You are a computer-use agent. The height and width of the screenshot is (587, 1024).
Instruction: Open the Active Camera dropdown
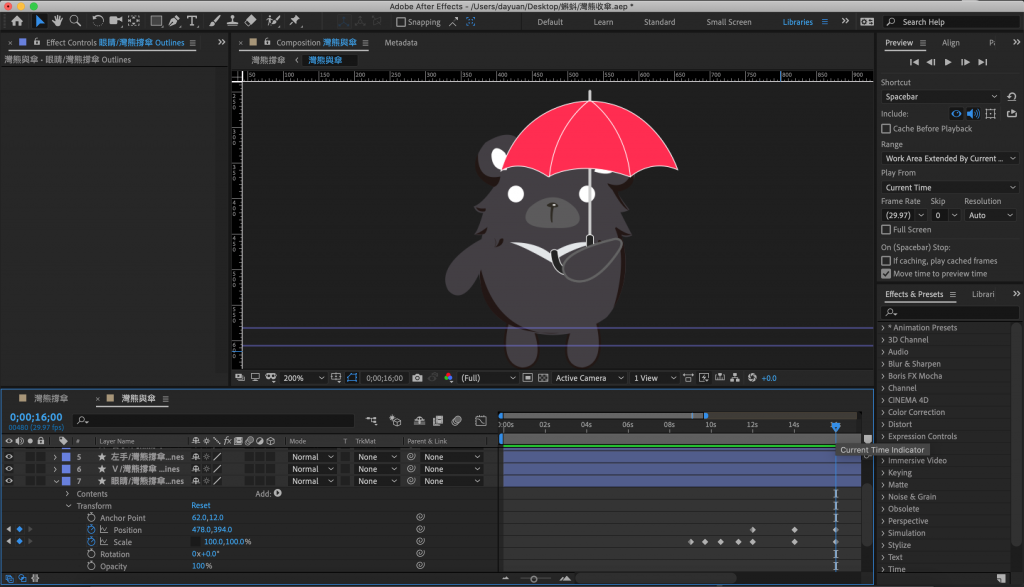tap(589, 378)
